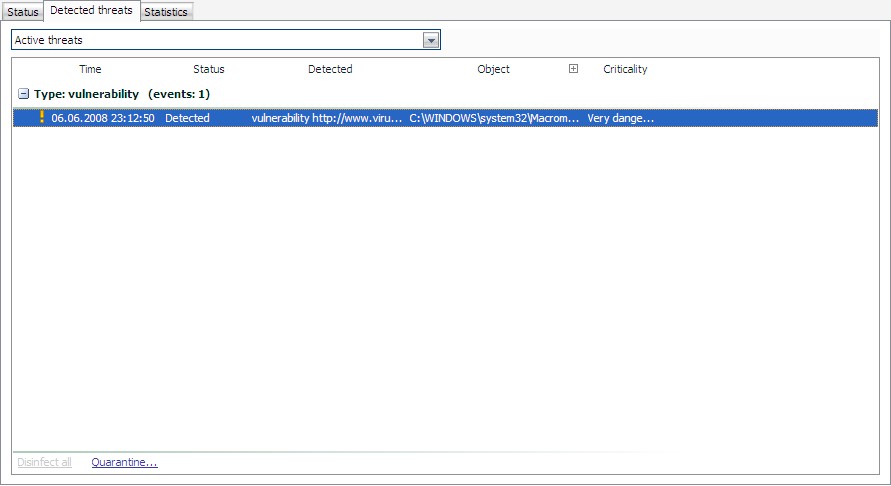
Task: Click the C:\WINDOWS\system32\Macrom... object cell
Action: click(x=494, y=118)
